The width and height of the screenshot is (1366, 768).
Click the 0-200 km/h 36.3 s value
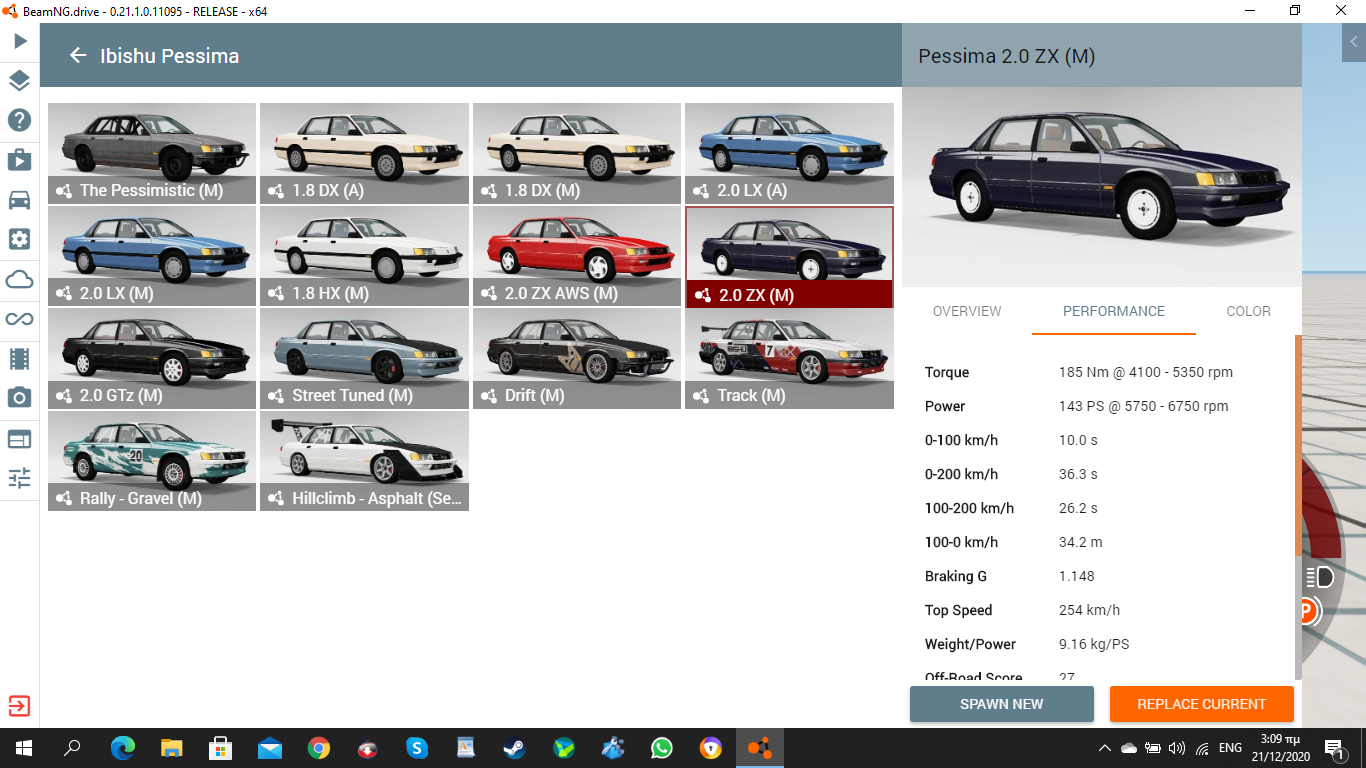click(1078, 474)
